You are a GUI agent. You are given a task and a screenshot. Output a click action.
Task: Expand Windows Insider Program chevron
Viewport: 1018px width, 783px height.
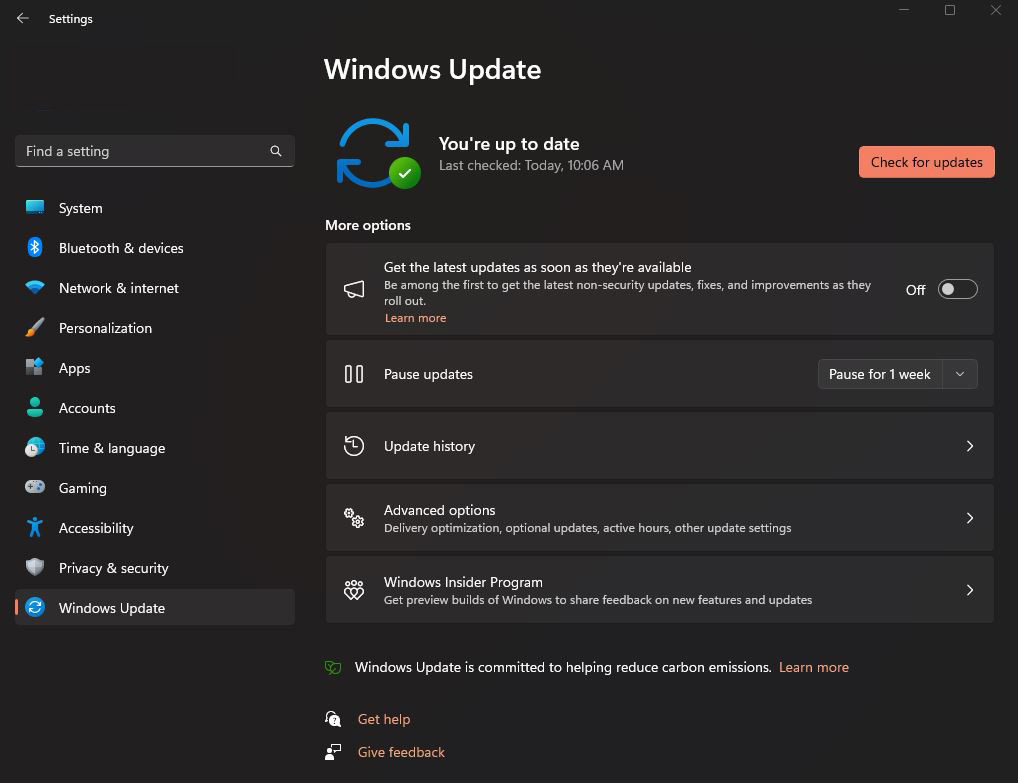[x=969, y=590]
